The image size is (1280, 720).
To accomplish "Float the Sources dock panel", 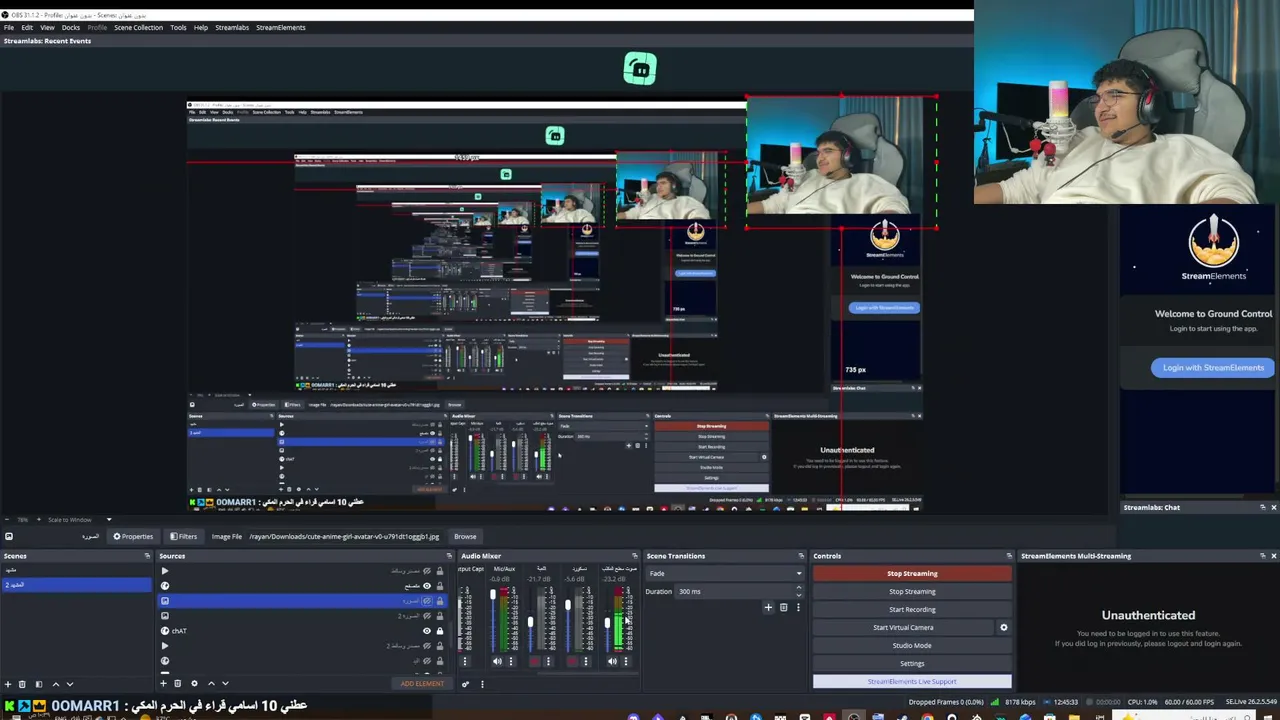I will point(449,556).
